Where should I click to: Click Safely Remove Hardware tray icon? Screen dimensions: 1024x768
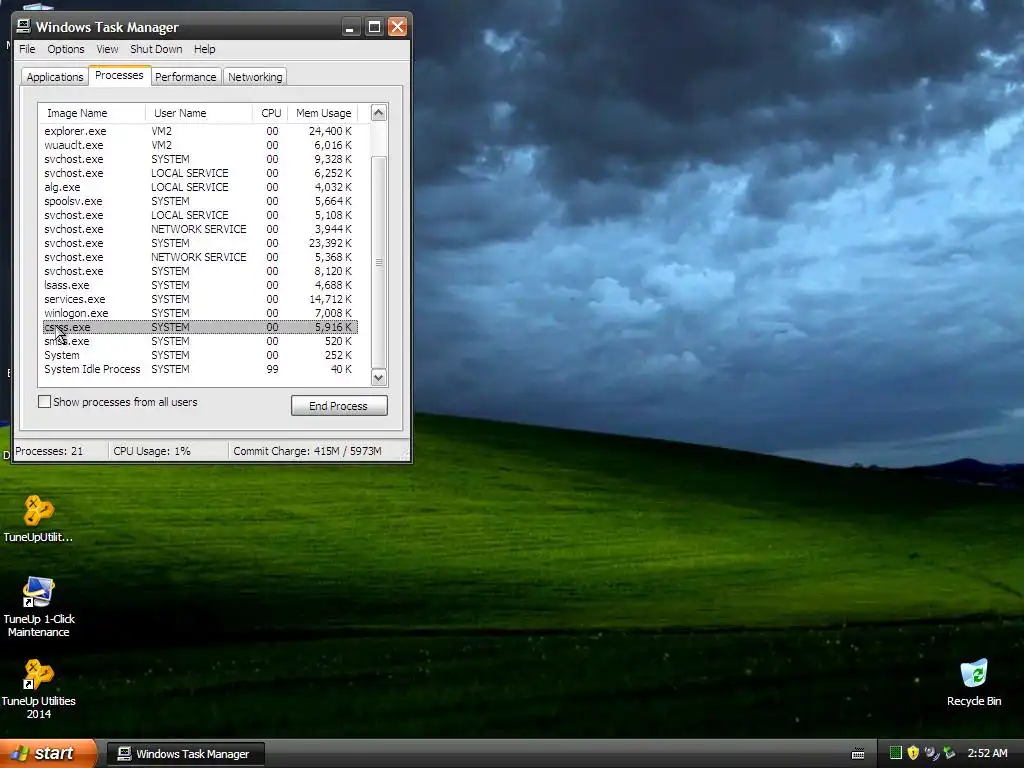(x=950, y=753)
